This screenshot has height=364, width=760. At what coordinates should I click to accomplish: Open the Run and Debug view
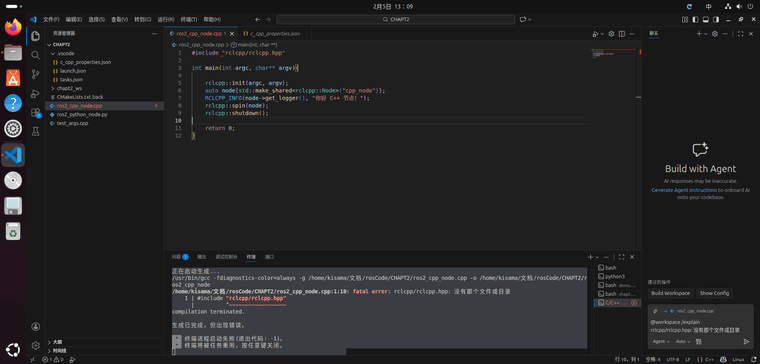click(x=35, y=93)
